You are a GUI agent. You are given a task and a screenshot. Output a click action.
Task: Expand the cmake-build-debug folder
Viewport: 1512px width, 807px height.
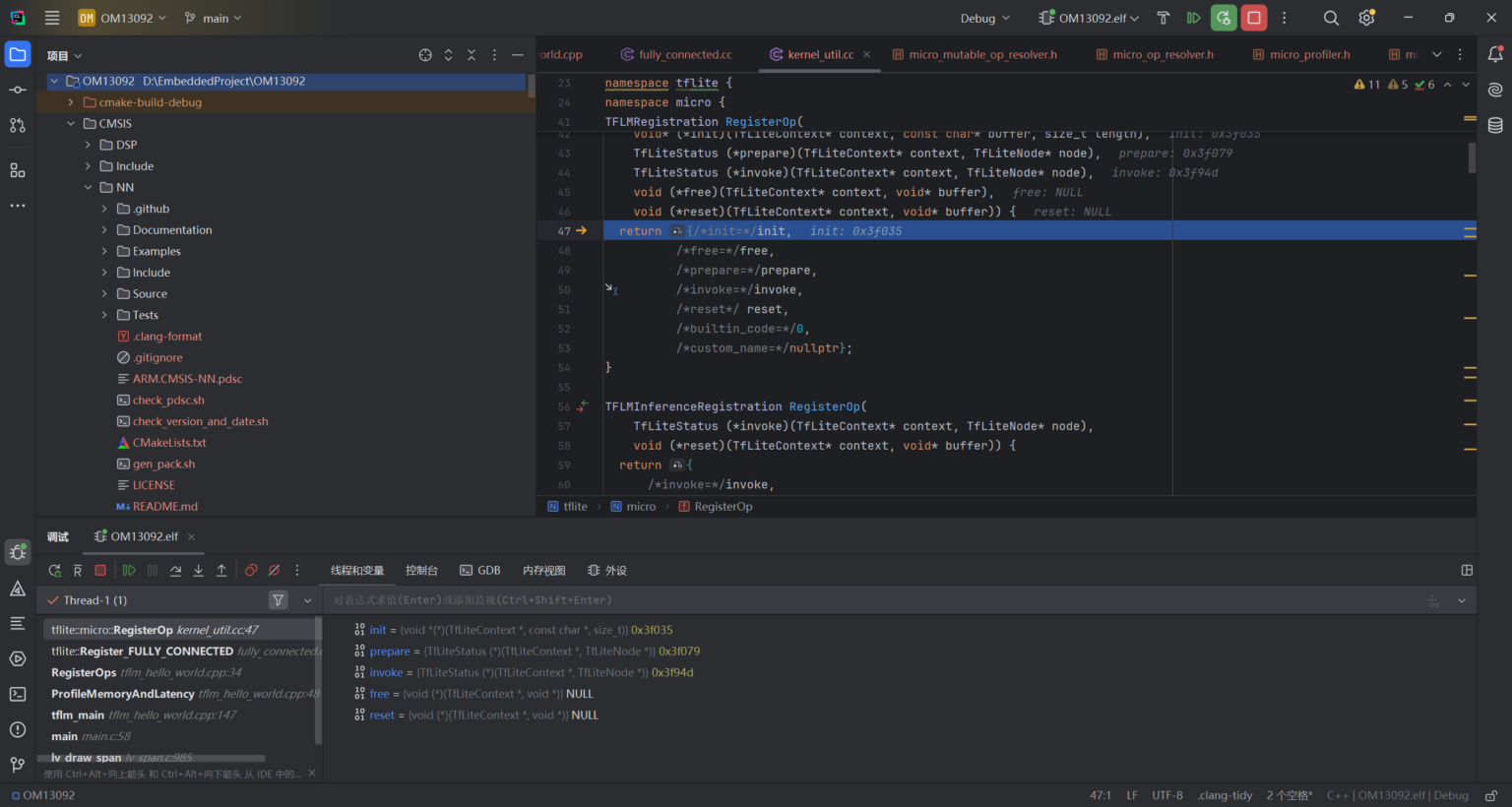coord(71,102)
